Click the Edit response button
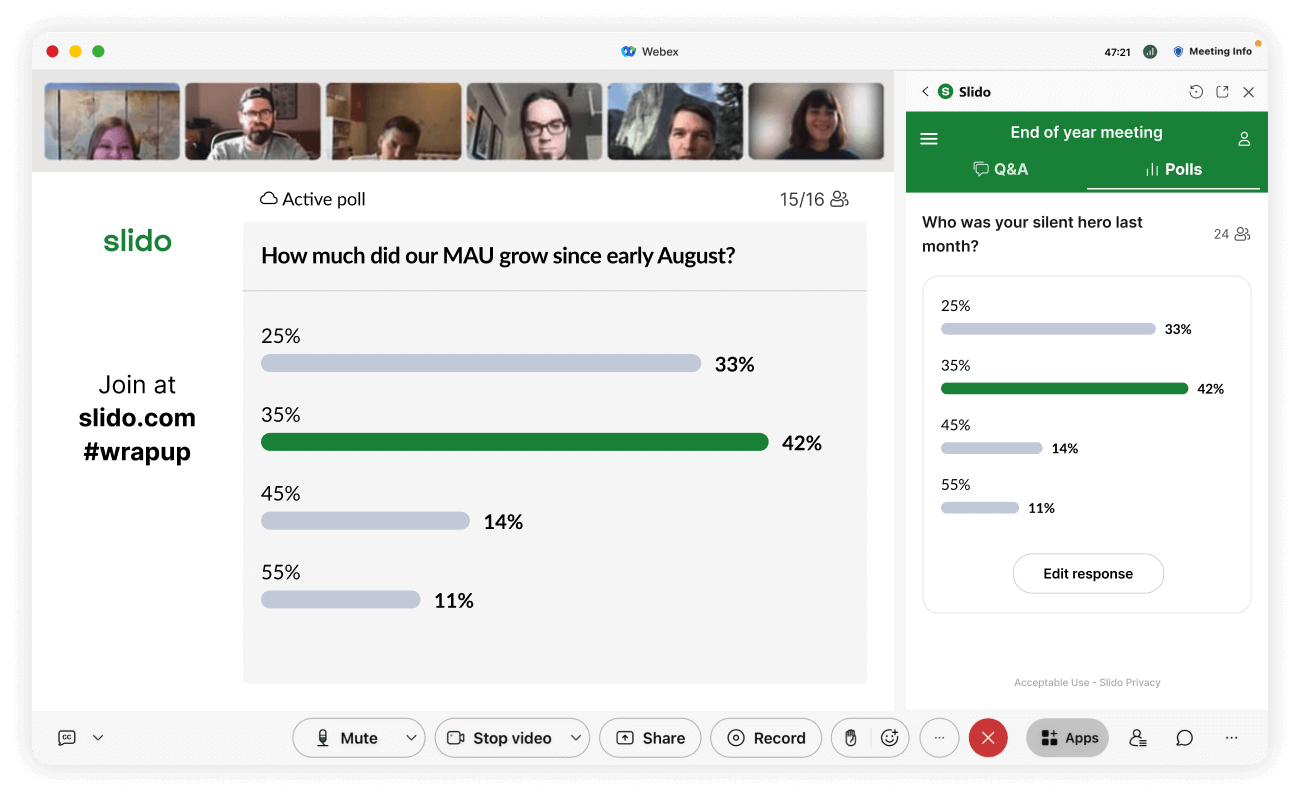This screenshot has width=1300, height=797. (1087, 574)
